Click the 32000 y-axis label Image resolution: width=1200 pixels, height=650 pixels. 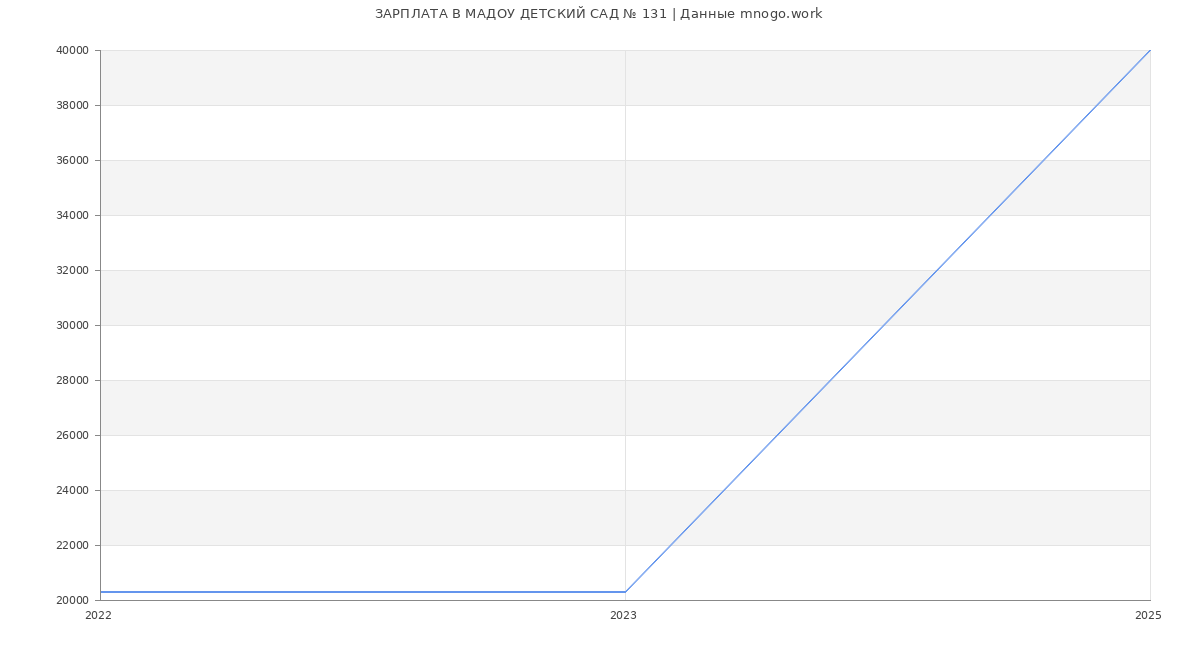tap(72, 270)
